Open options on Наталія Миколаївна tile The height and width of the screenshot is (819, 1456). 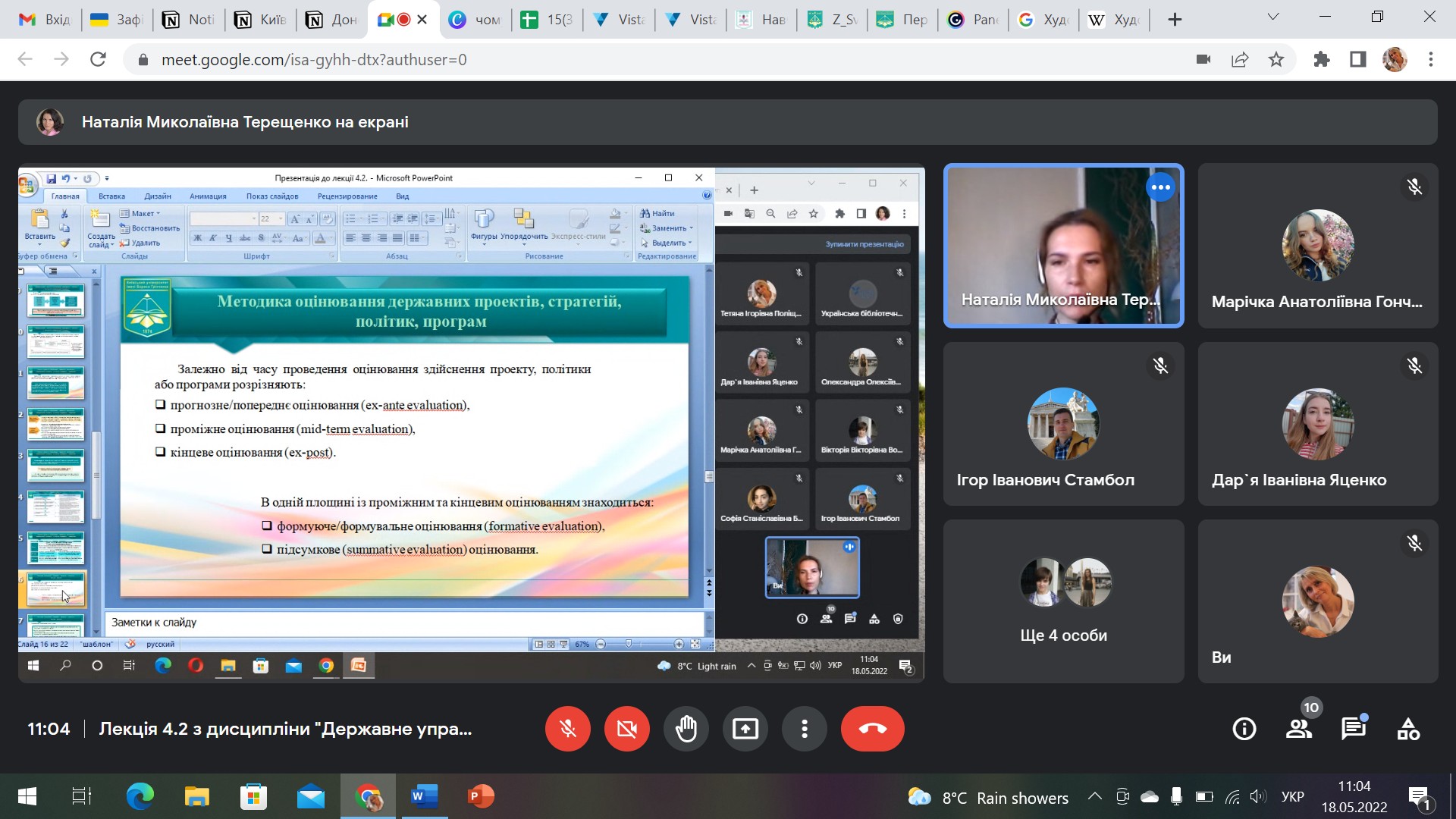tap(1160, 187)
